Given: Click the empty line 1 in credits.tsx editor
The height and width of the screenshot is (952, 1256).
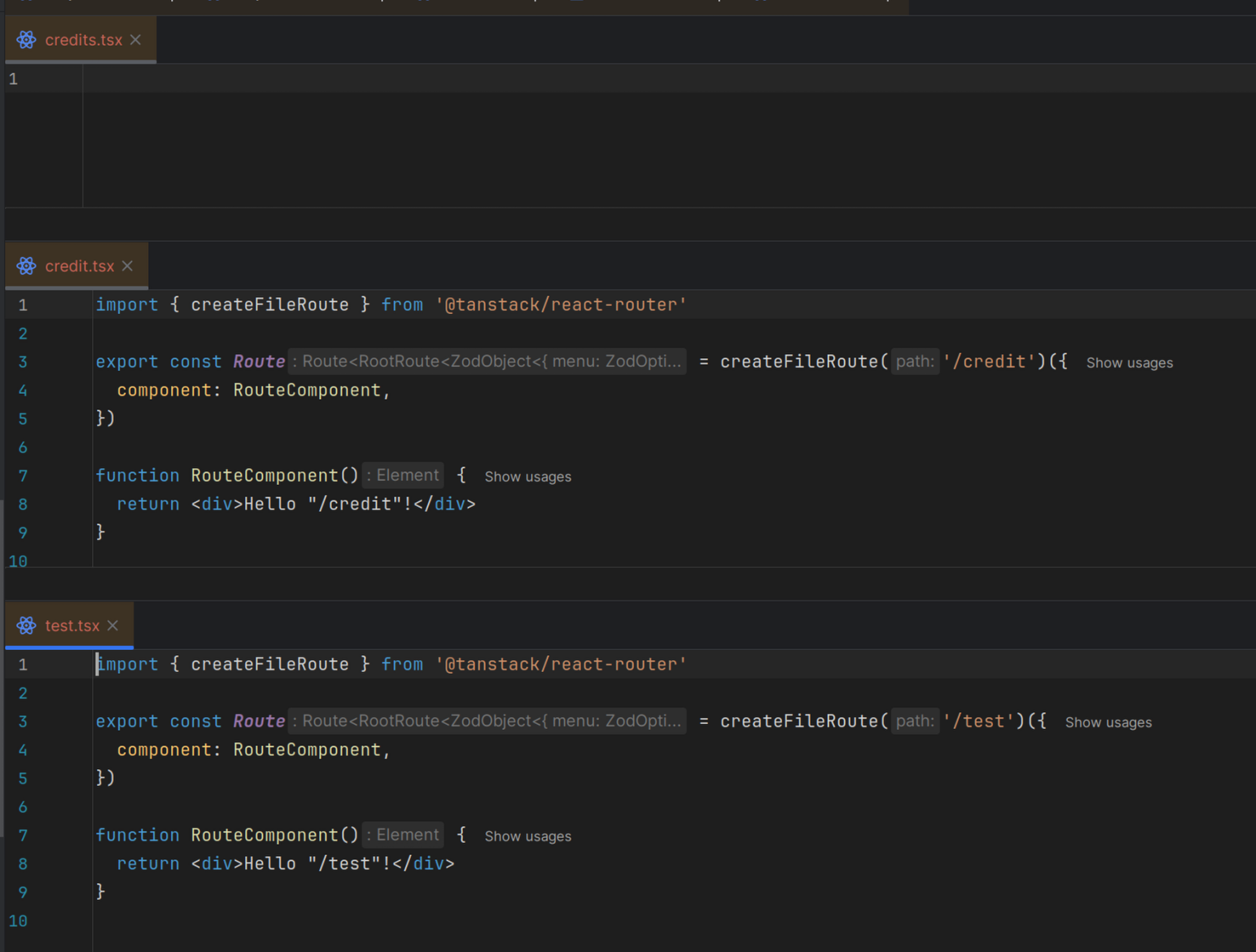Looking at the screenshot, I should [x=667, y=79].
